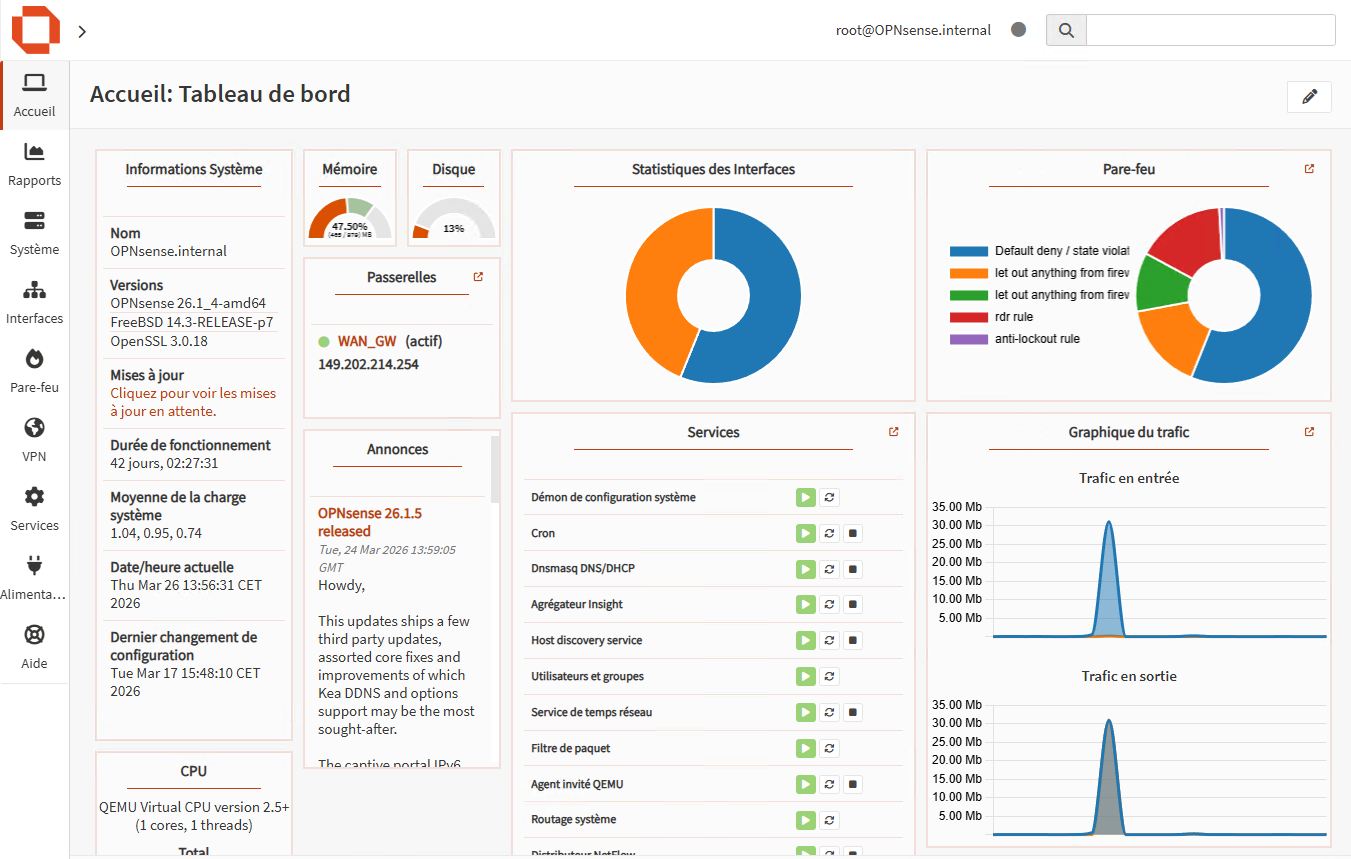The width and height of the screenshot is (1351, 859).
Task: Expand the sidebar with chevron arrow
Action: point(82,31)
